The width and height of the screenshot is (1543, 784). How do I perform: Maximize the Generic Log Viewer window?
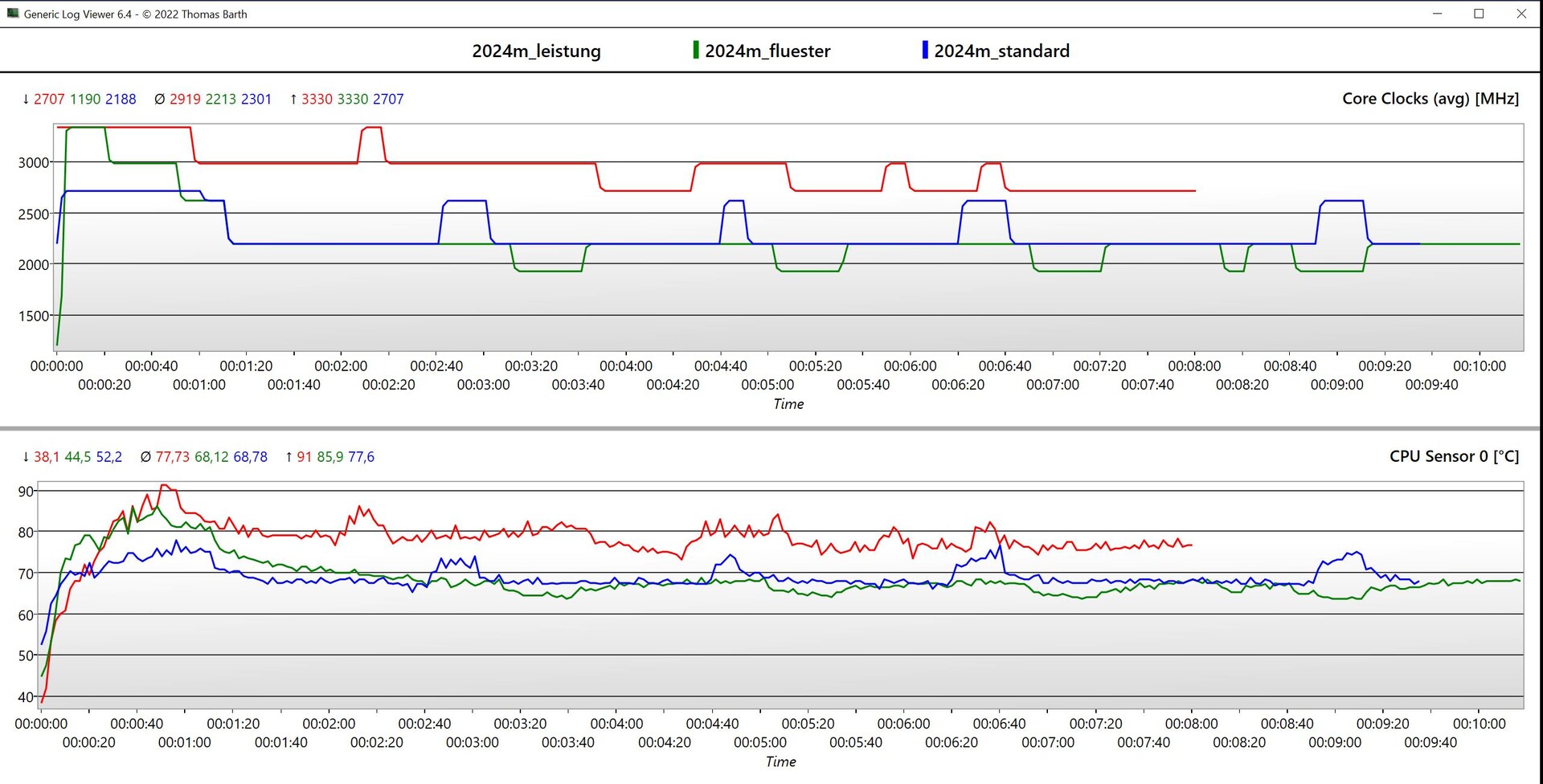pyautogui.click(x=1479, y=14)
